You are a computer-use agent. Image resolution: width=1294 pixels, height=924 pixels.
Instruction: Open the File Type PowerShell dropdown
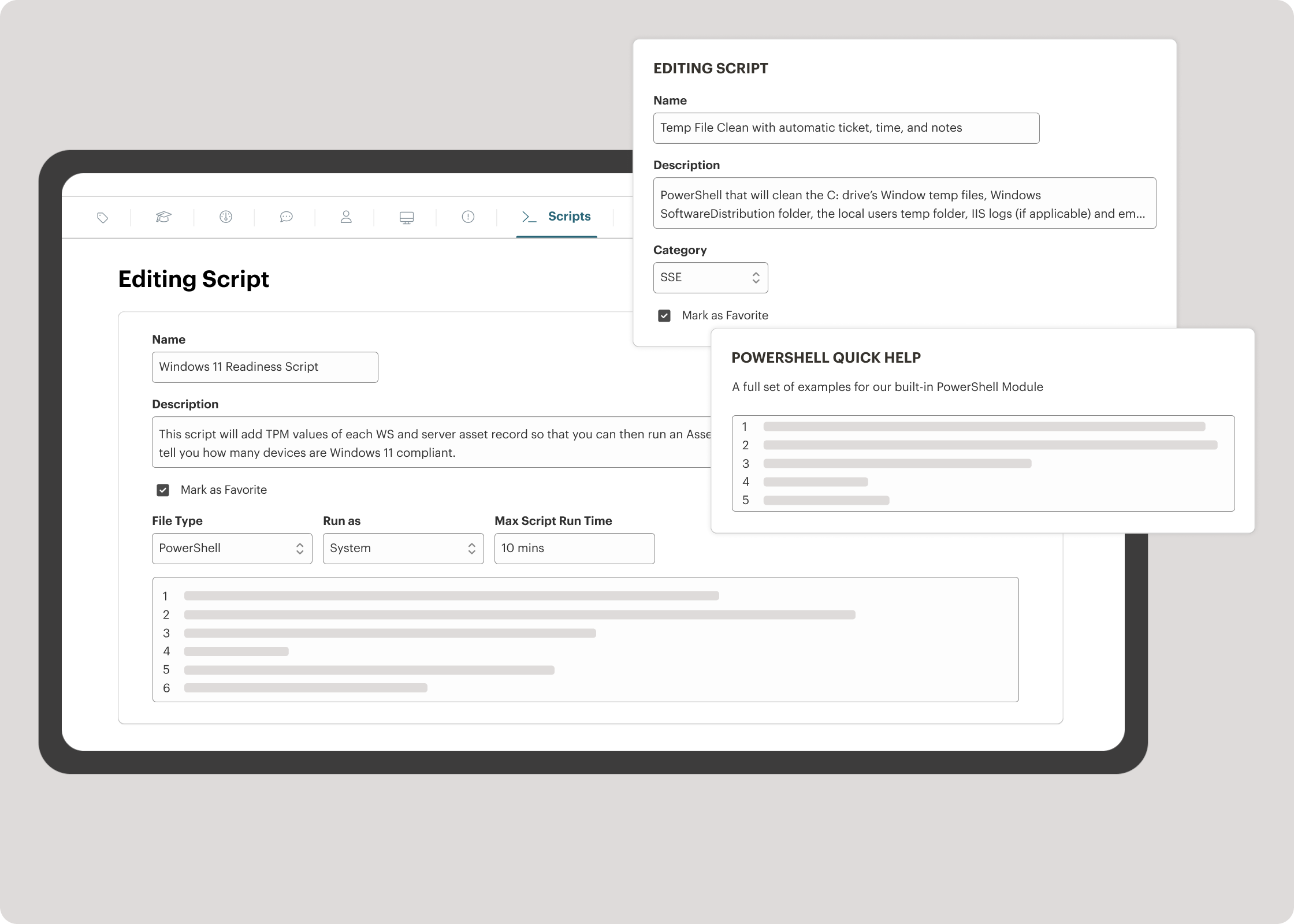coord(232,548)
